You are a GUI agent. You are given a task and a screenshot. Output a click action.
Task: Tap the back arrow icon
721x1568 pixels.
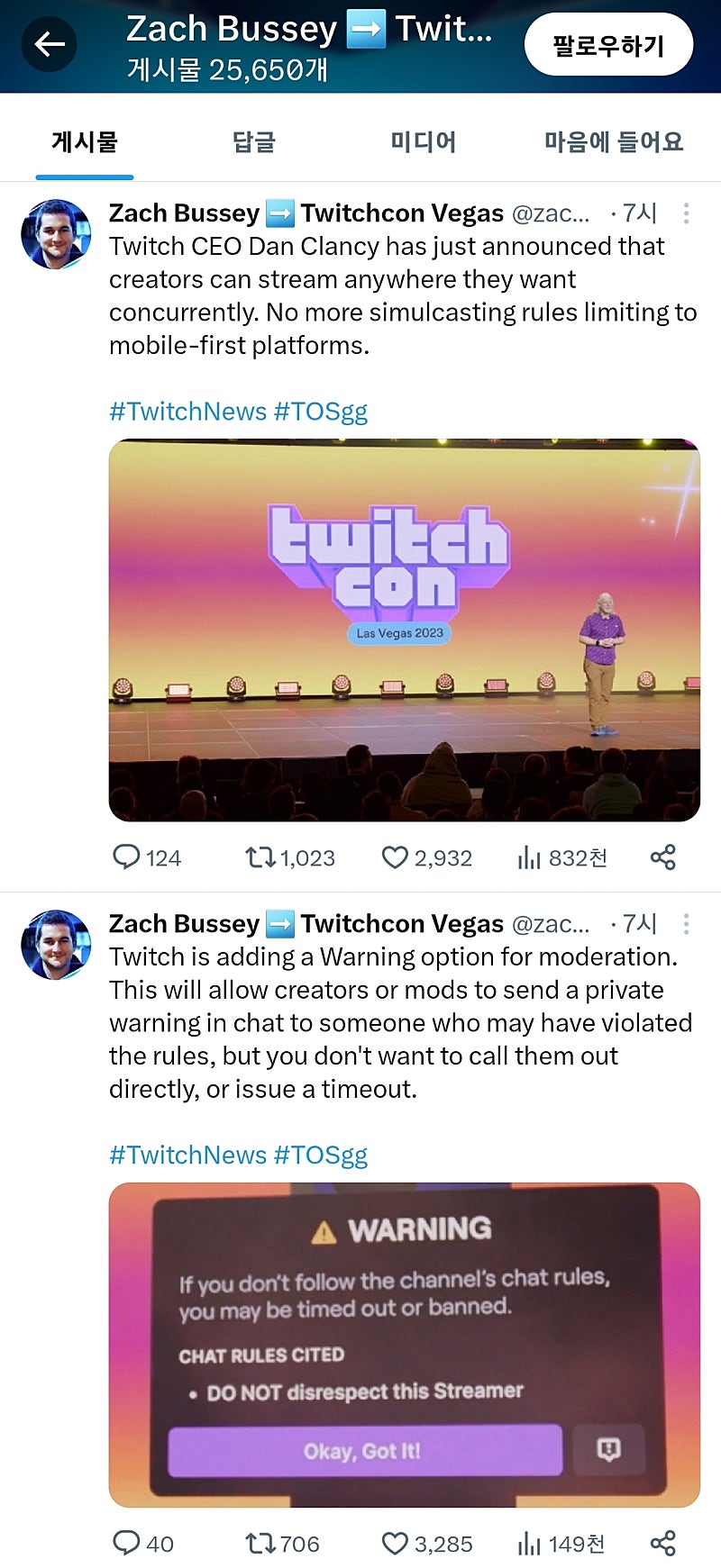click(x=49, y=44)
